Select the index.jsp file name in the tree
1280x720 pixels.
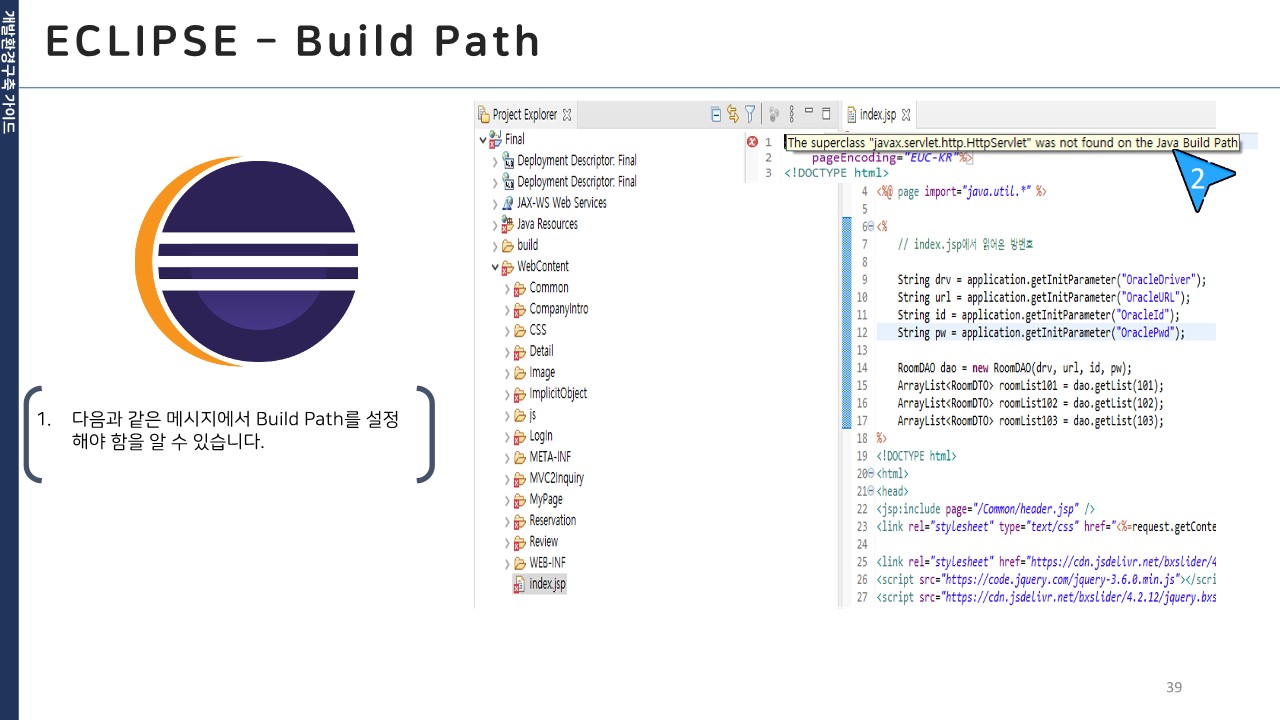pos(547,584)
